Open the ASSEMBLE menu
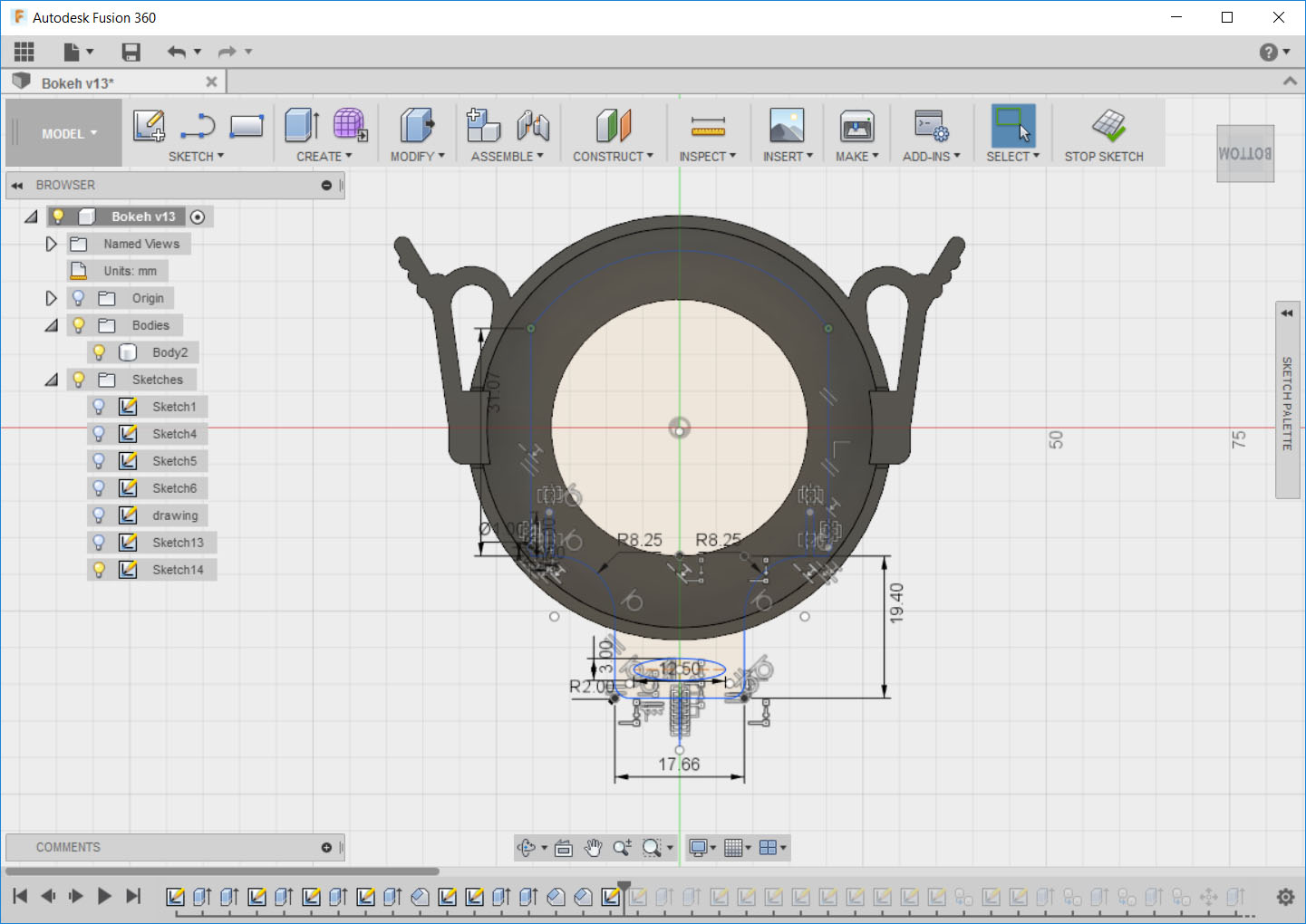The width and height of the screenshot is (1306, 924). click(x=507, y=157)
